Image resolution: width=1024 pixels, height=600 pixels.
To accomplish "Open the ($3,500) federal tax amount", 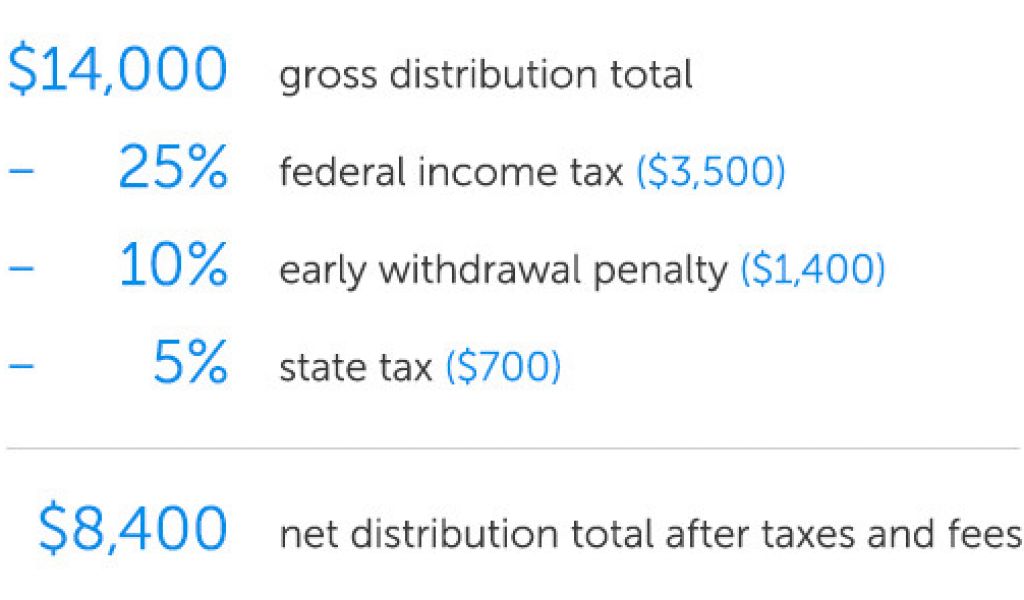I will coord(711,173).
